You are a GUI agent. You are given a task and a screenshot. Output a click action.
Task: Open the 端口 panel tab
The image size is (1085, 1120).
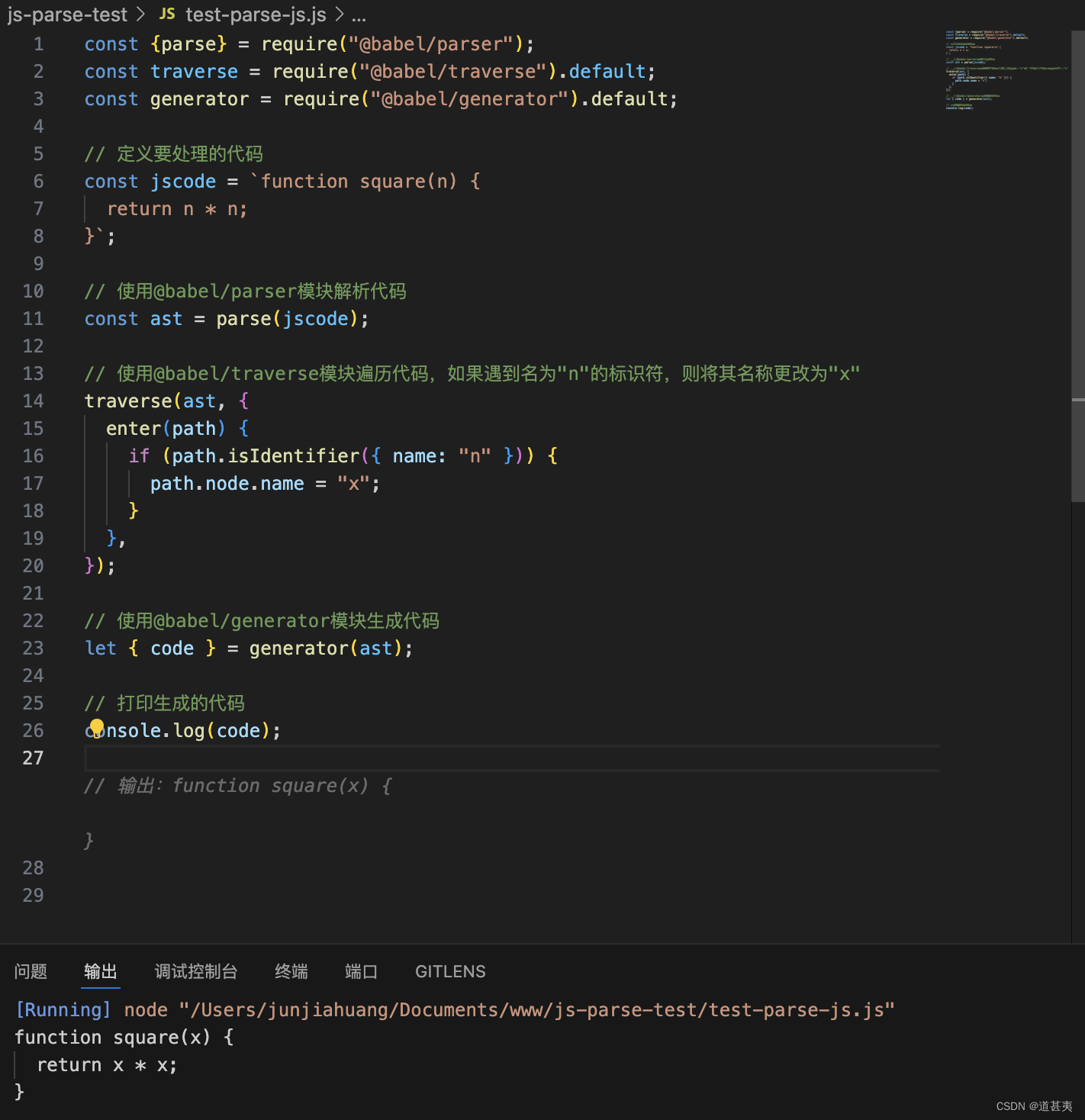362,971
